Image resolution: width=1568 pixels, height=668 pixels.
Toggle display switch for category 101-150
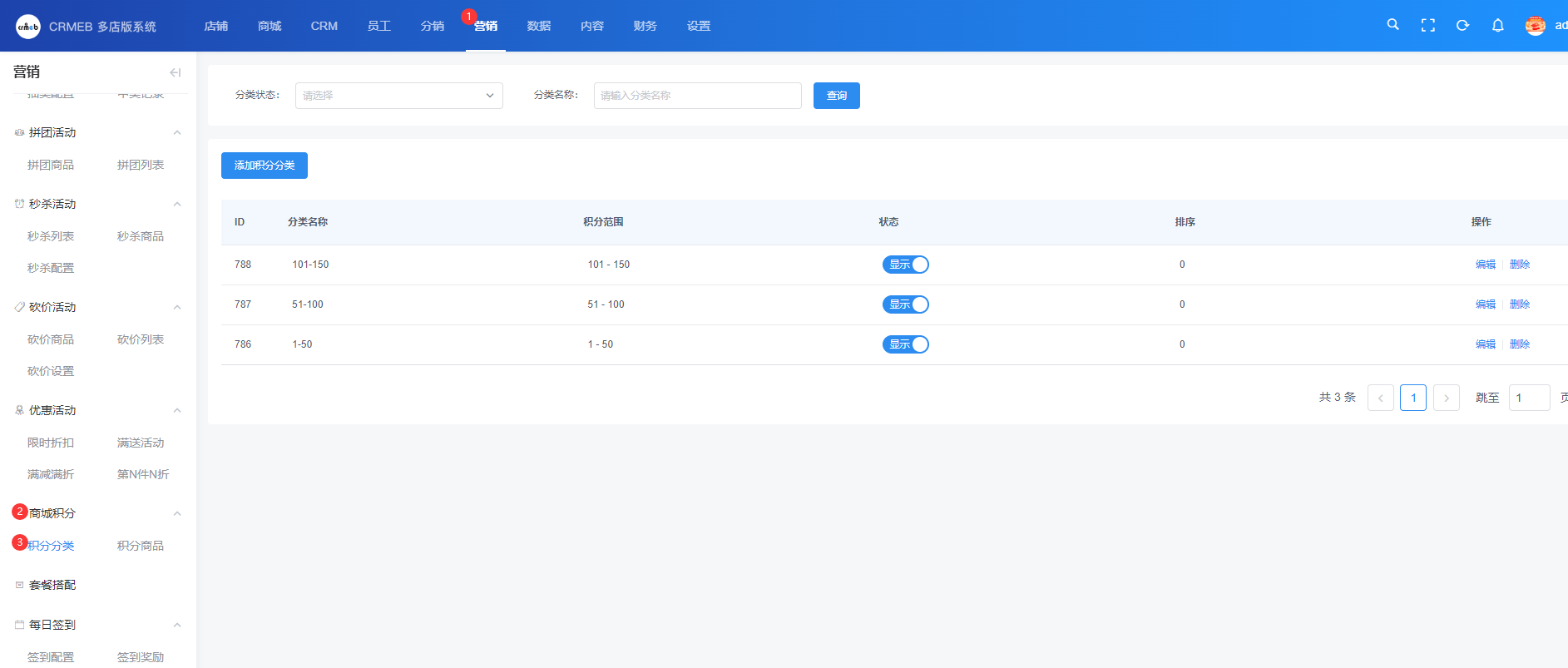coord(905,265)
